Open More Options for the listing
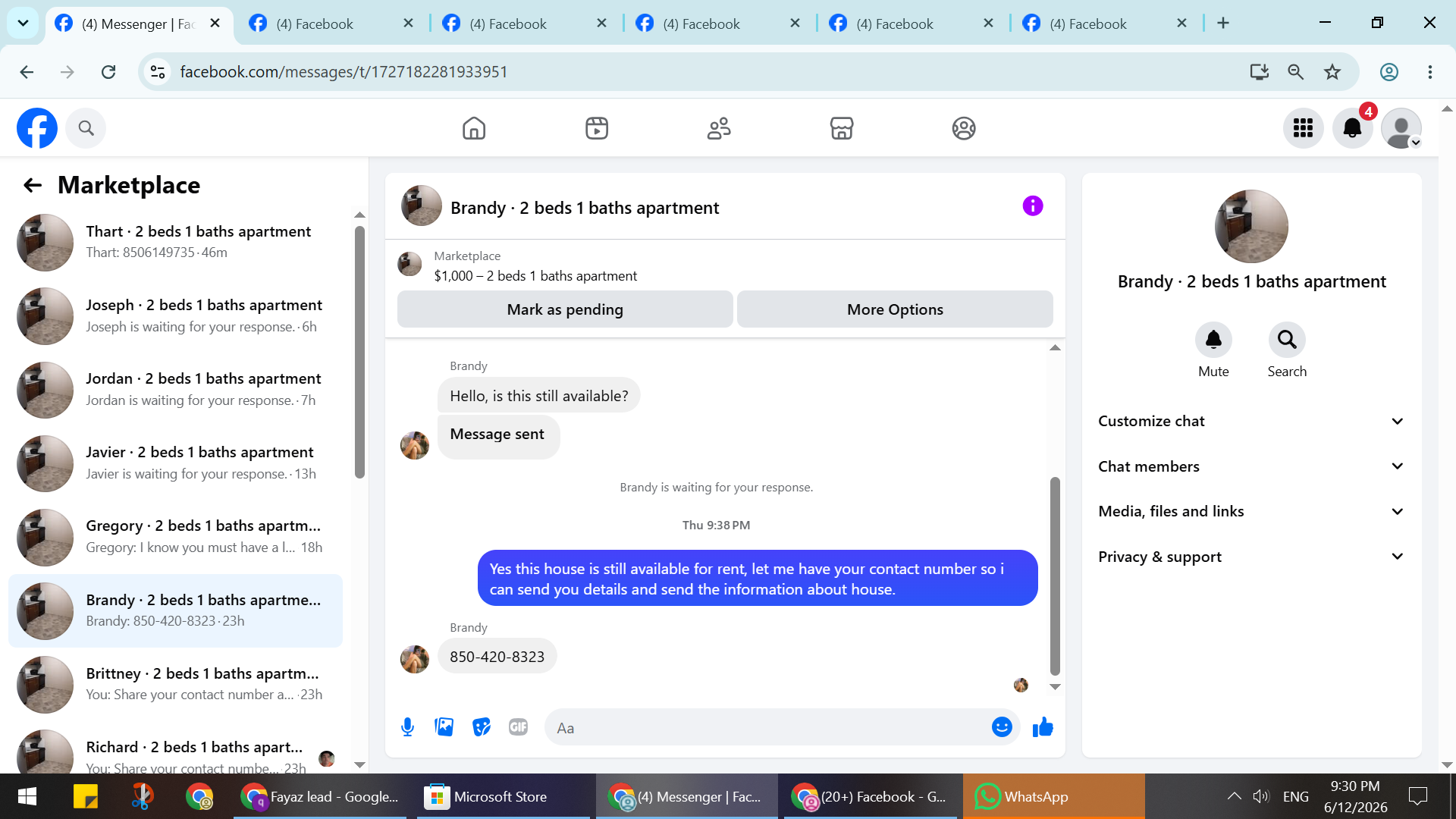This screenshot has height=819, width=1456. tap(895, 309)
